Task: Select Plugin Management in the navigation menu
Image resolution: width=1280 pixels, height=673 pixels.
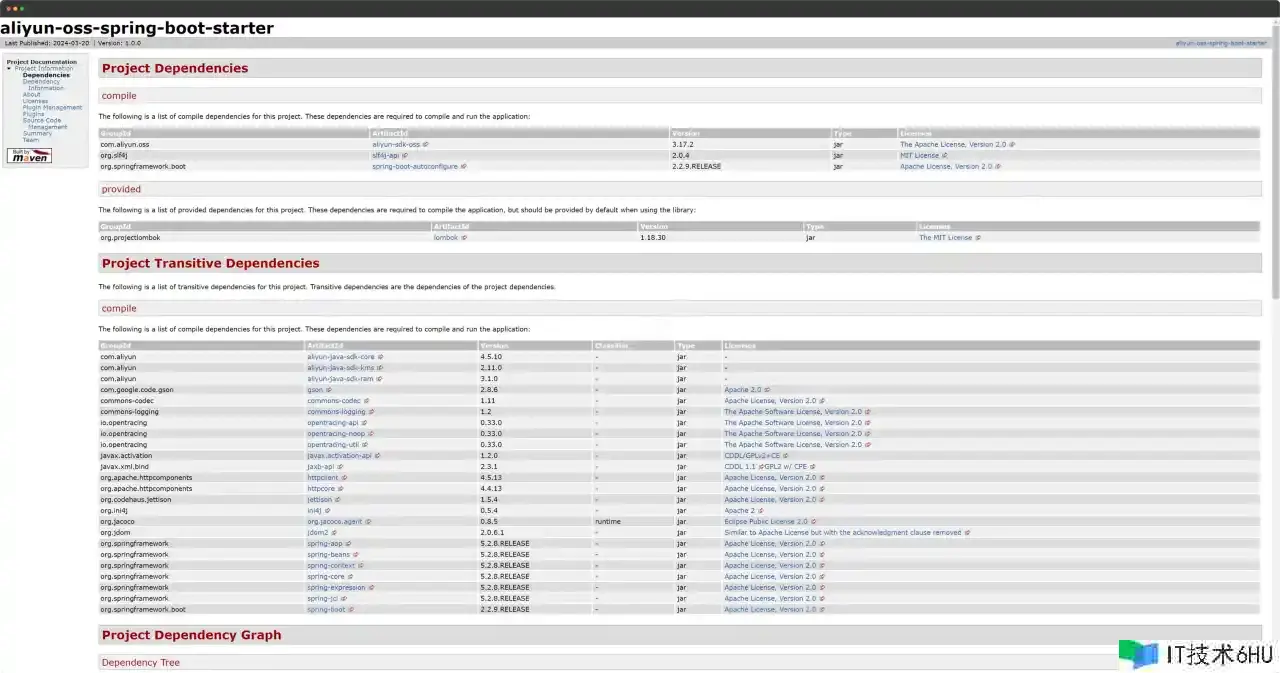Action: [53, 108]
